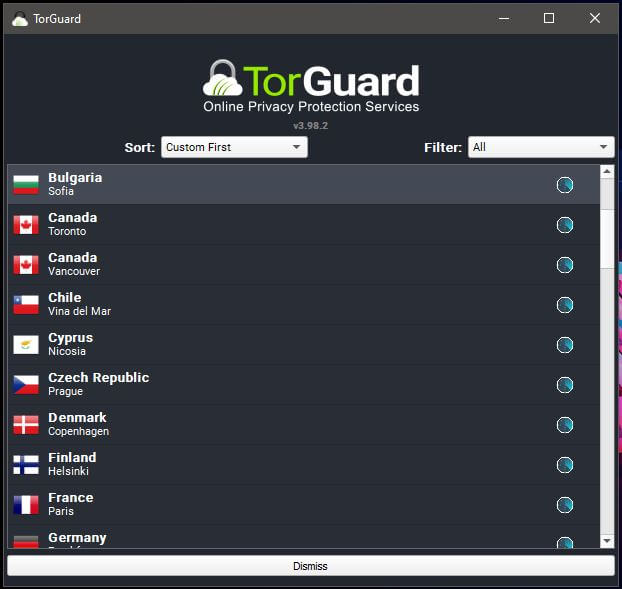Click the Chile flag icon
The image size is (622, 589).
point(26,305)
